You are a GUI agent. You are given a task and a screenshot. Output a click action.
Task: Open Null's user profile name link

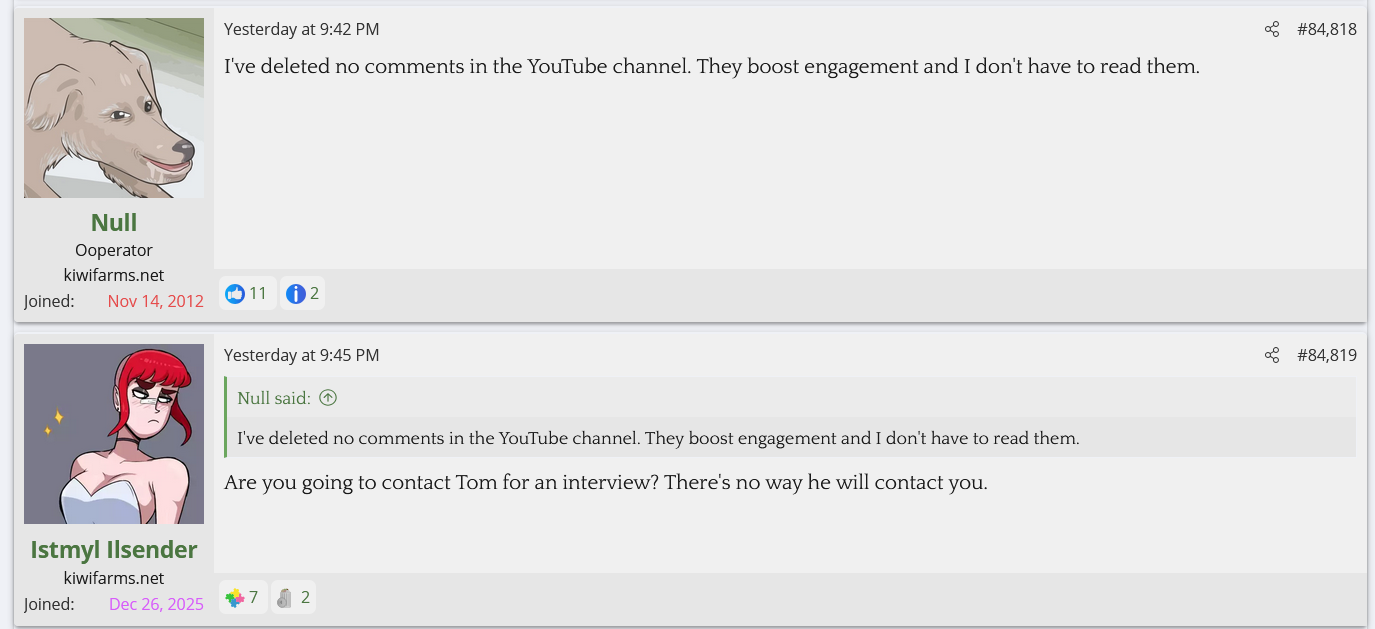pyautogui.click(x=114, y=222)
